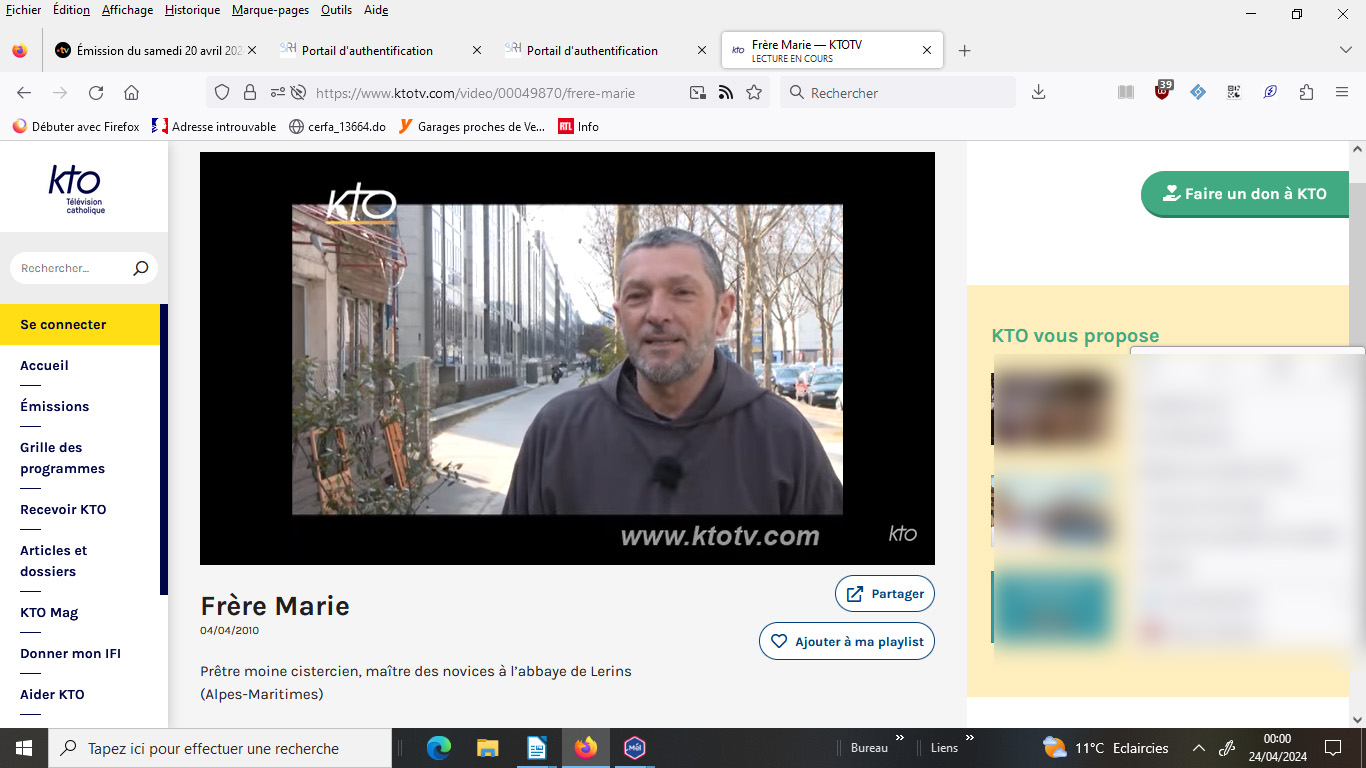The height and width of the screenshot is (768, 1366).
Task: Open the Firefox application hamburger menu
Action: click(1342, 92)
